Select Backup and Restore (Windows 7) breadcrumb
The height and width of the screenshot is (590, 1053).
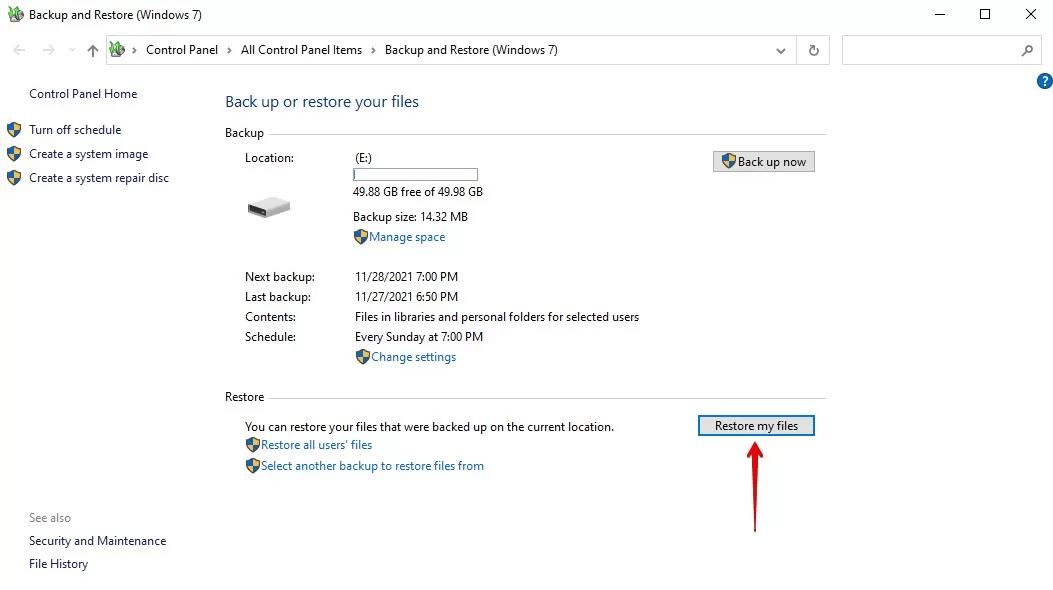pyautogui.click(x=471, y=50)
